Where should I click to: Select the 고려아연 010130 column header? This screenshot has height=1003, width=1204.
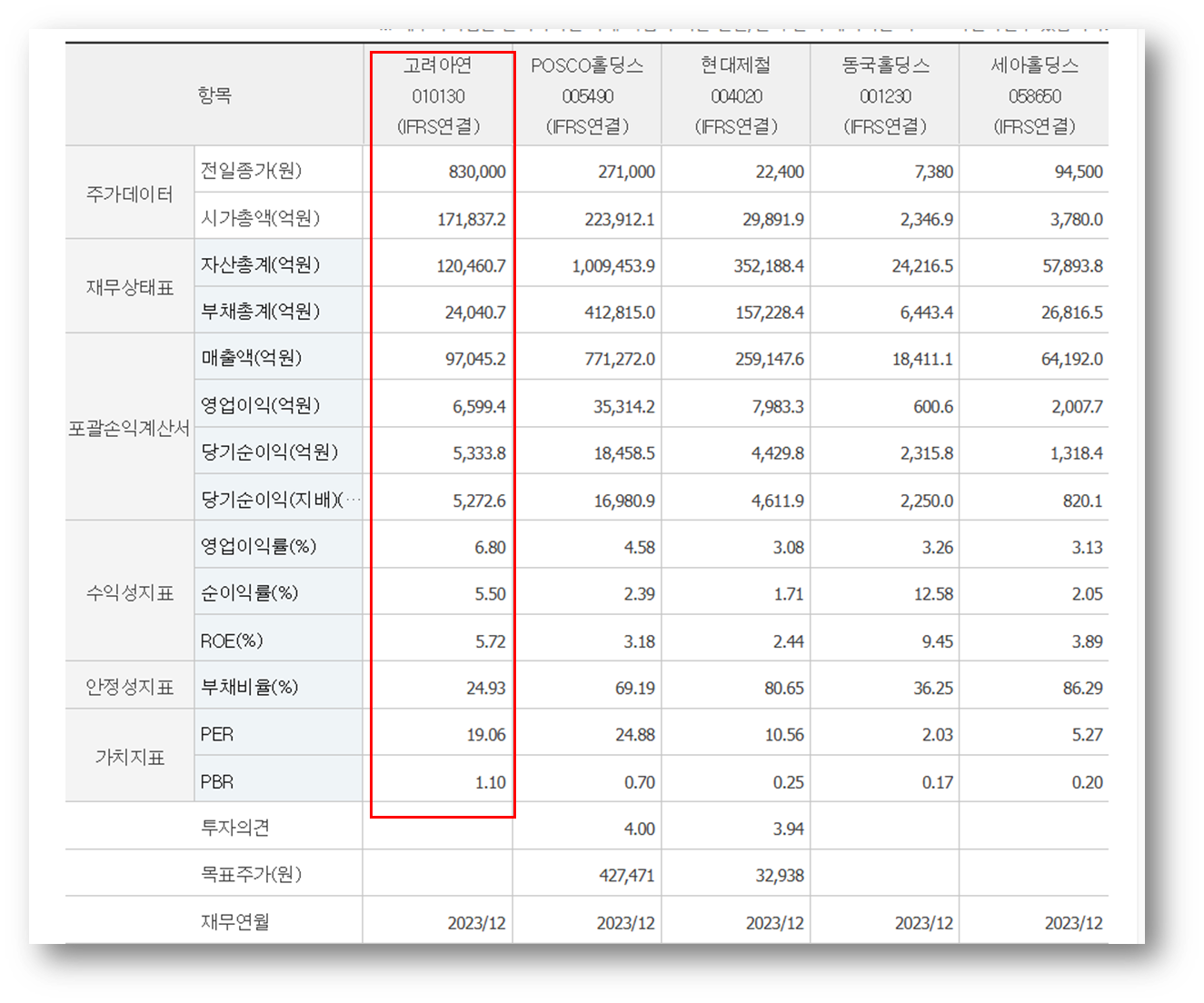coord(439,95)
